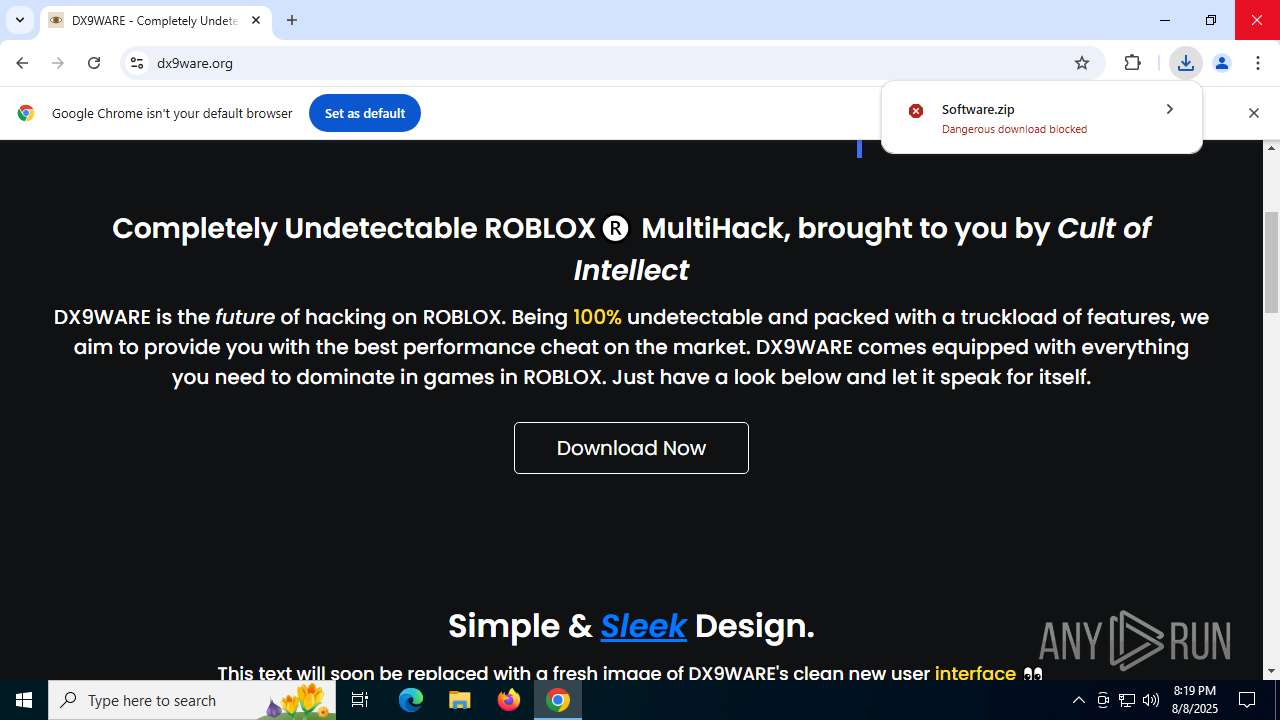Screen dimensions: 1280x720
Task: Open the tab search dropdown arrow
Action: pos(20,20)
